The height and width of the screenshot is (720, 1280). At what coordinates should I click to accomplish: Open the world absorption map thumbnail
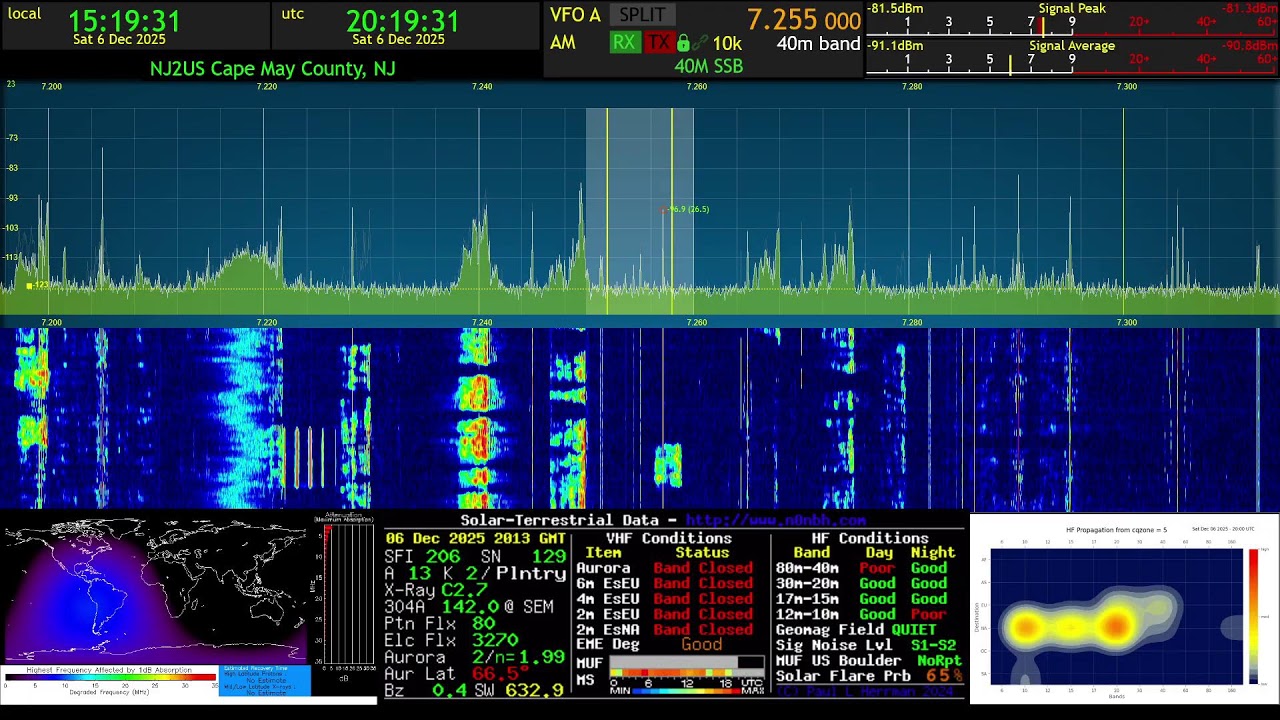pyautogui.click(x=156, y=590)
